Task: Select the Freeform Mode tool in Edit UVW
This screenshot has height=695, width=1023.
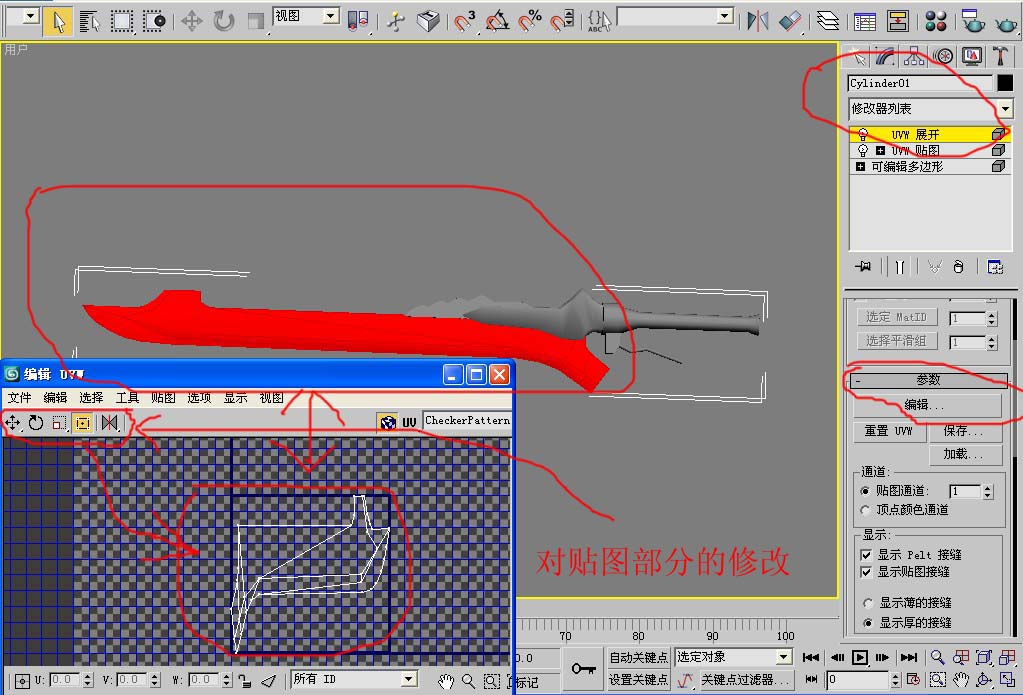Action: pos(82,423)
